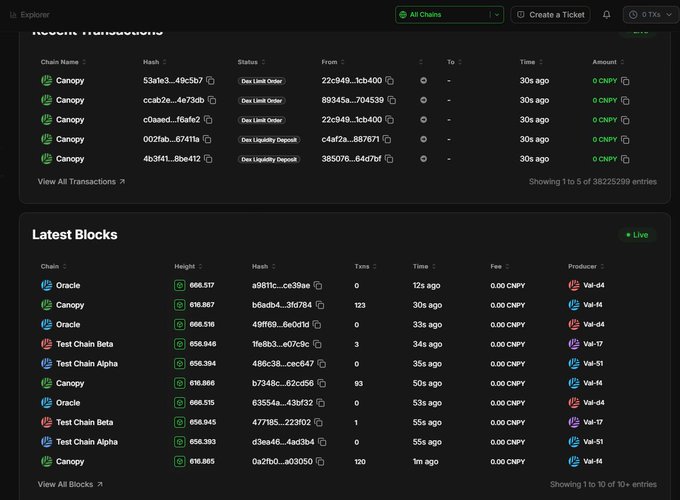The height and width of the screenshot is (500, 680).
Task: Copy block hash a9811c...ce39ae
Action: (318, 285)
